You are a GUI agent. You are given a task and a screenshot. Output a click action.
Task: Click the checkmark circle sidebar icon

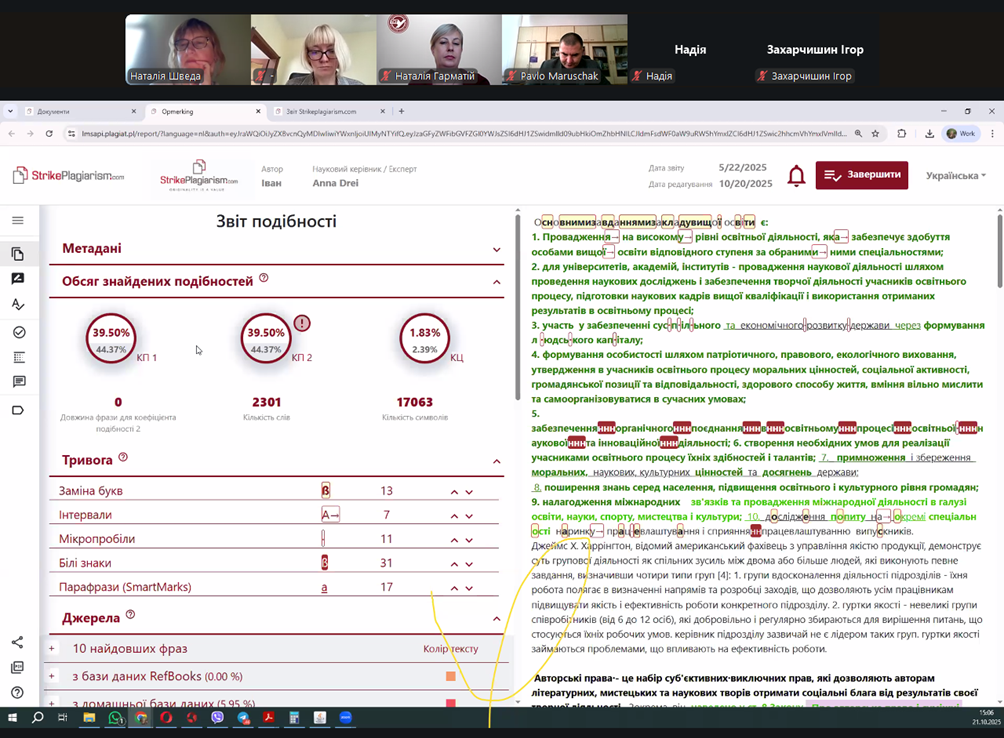(18, 332)
